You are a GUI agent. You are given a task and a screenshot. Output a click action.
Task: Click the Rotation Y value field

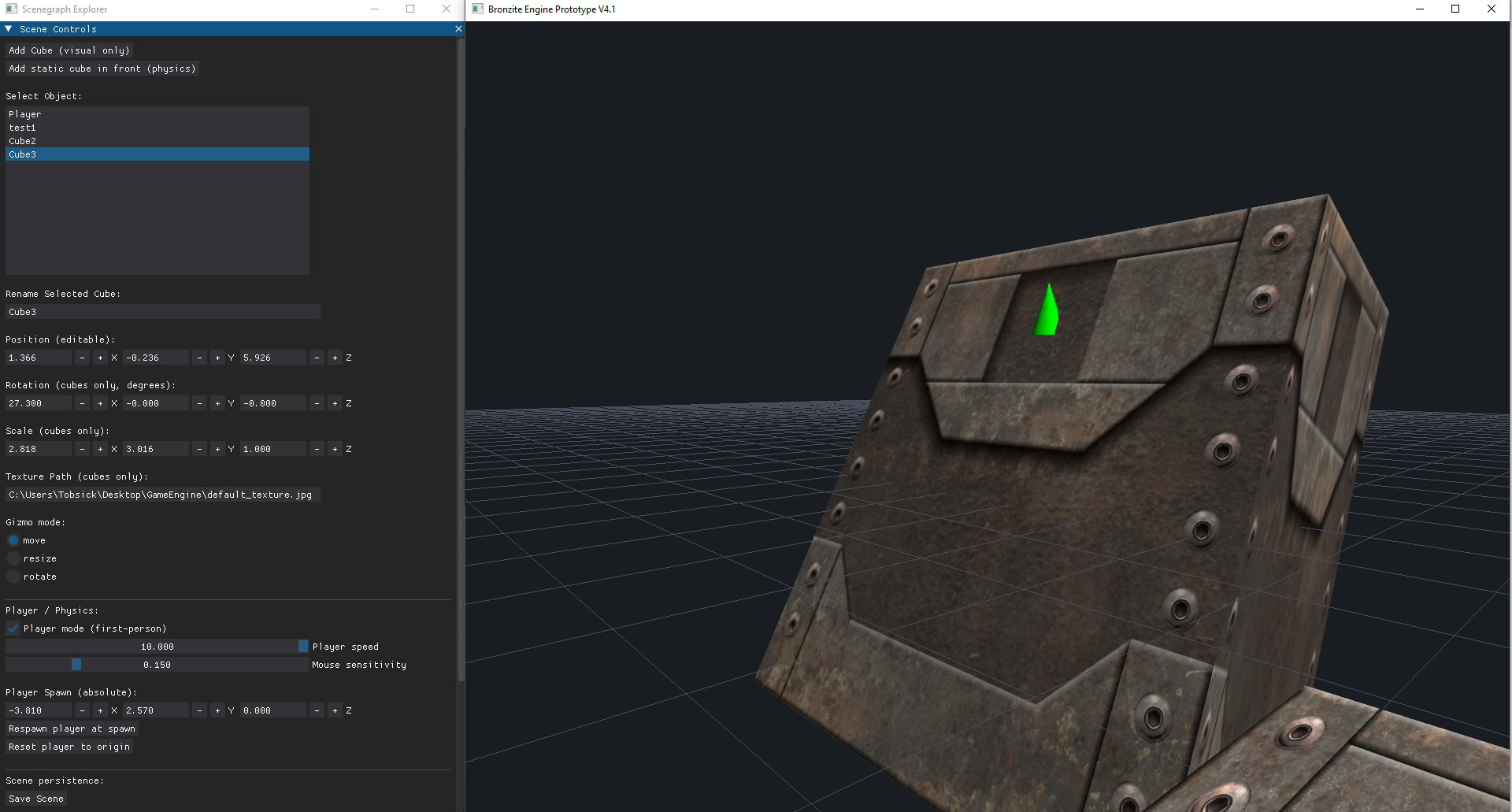point(156,403)
